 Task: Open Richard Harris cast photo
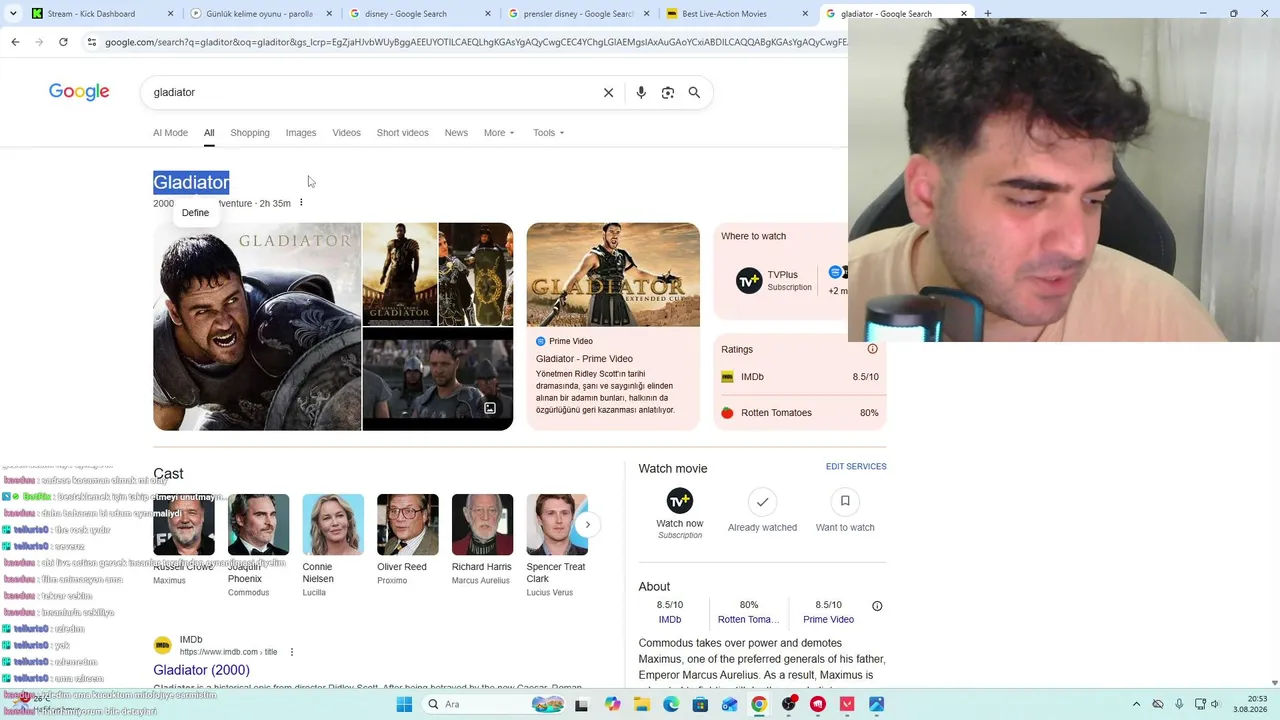[482, 525]
